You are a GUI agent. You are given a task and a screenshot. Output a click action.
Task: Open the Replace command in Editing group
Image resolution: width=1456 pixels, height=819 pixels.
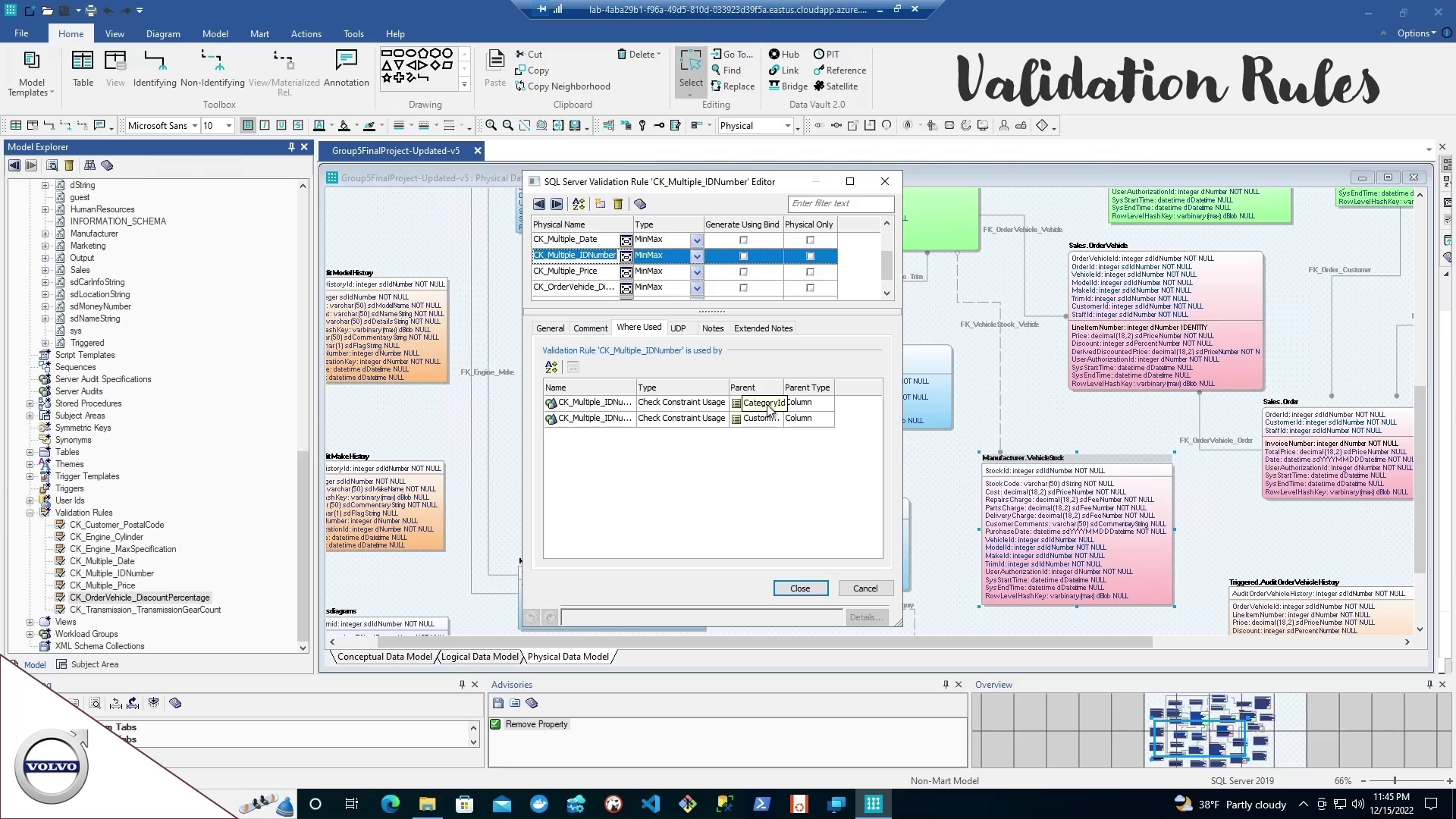pos(733,86)
